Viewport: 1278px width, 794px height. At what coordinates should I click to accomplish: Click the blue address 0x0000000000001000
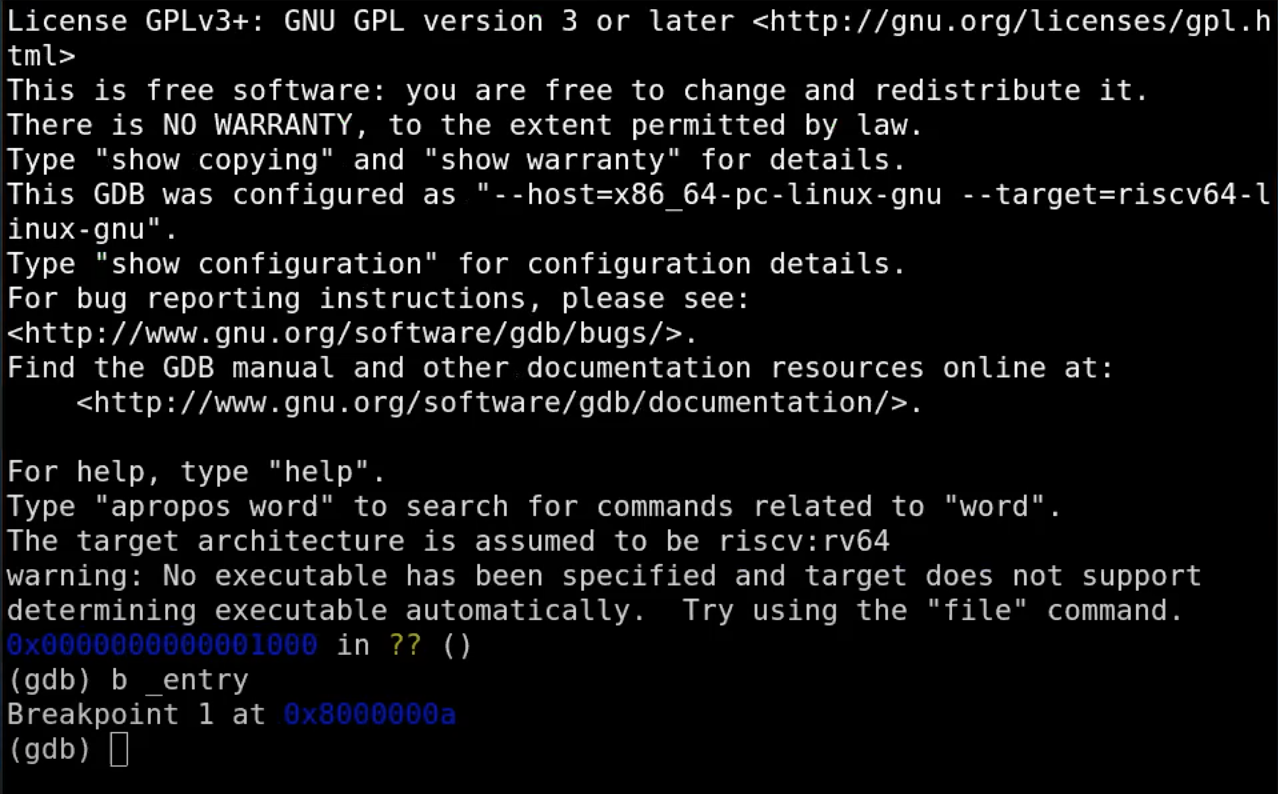[x=162, y=645]
